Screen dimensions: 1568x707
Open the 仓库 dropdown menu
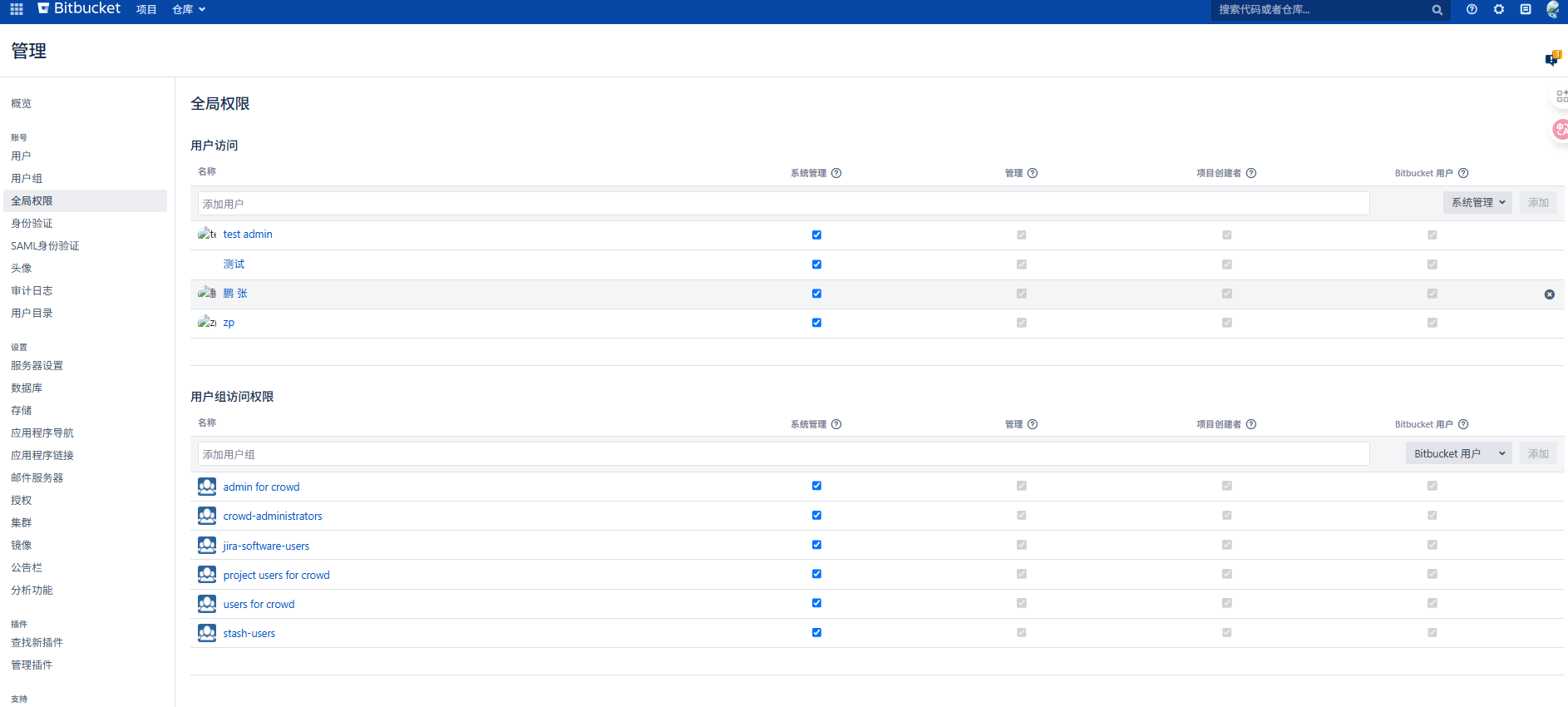pos(189,10)
